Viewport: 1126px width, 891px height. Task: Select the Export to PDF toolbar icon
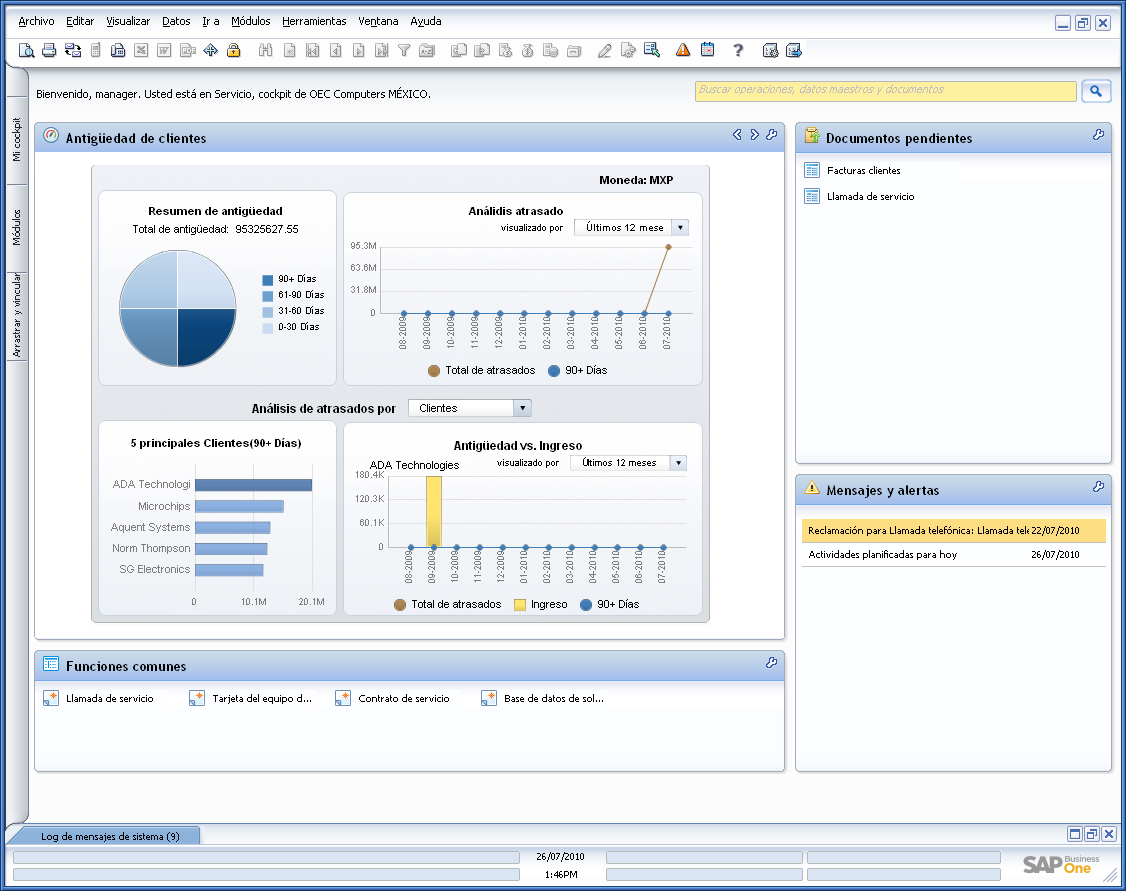188,49
